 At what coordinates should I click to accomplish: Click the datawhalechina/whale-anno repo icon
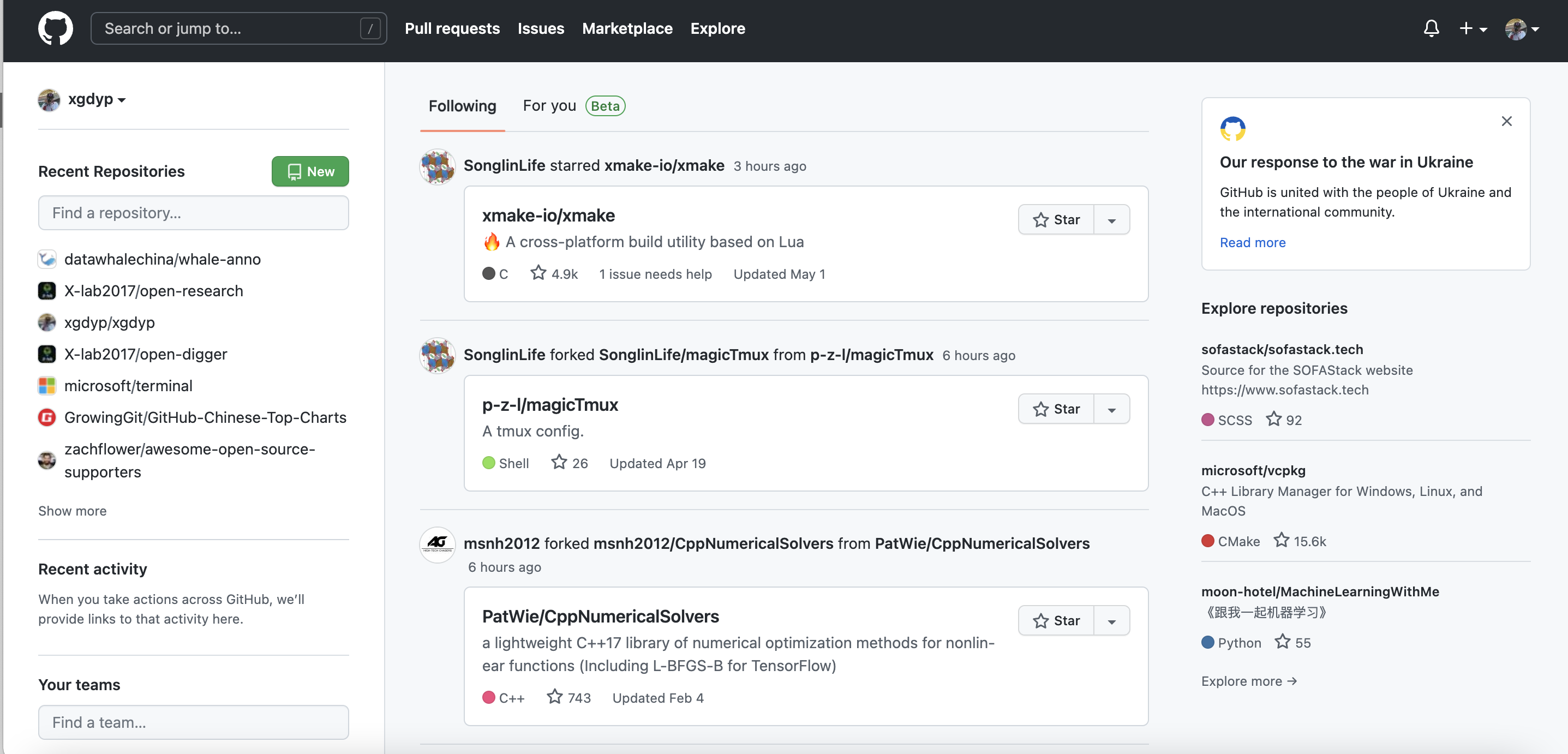[x=47, y=259]
